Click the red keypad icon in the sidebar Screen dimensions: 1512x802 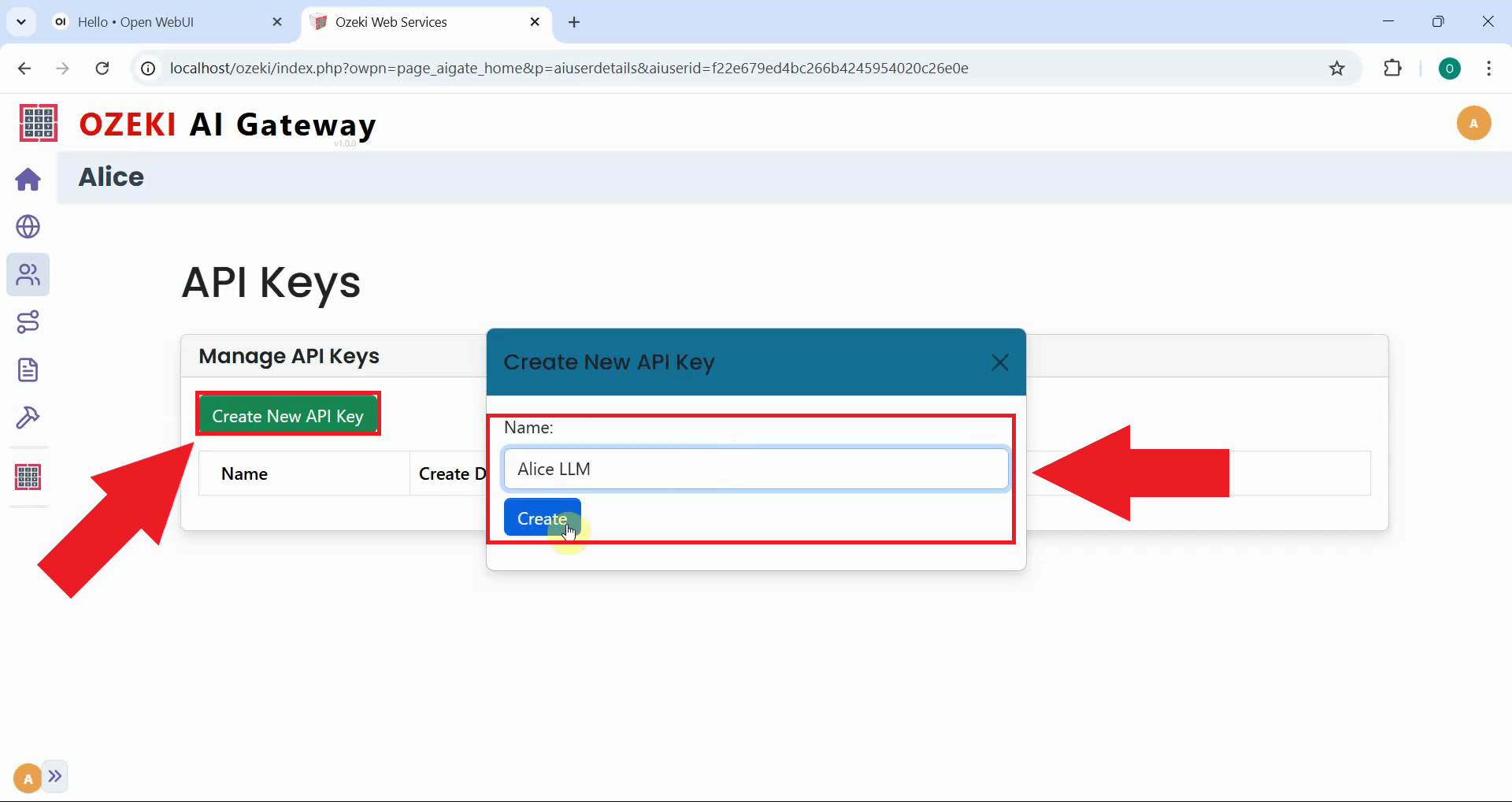tap(28, 477)
